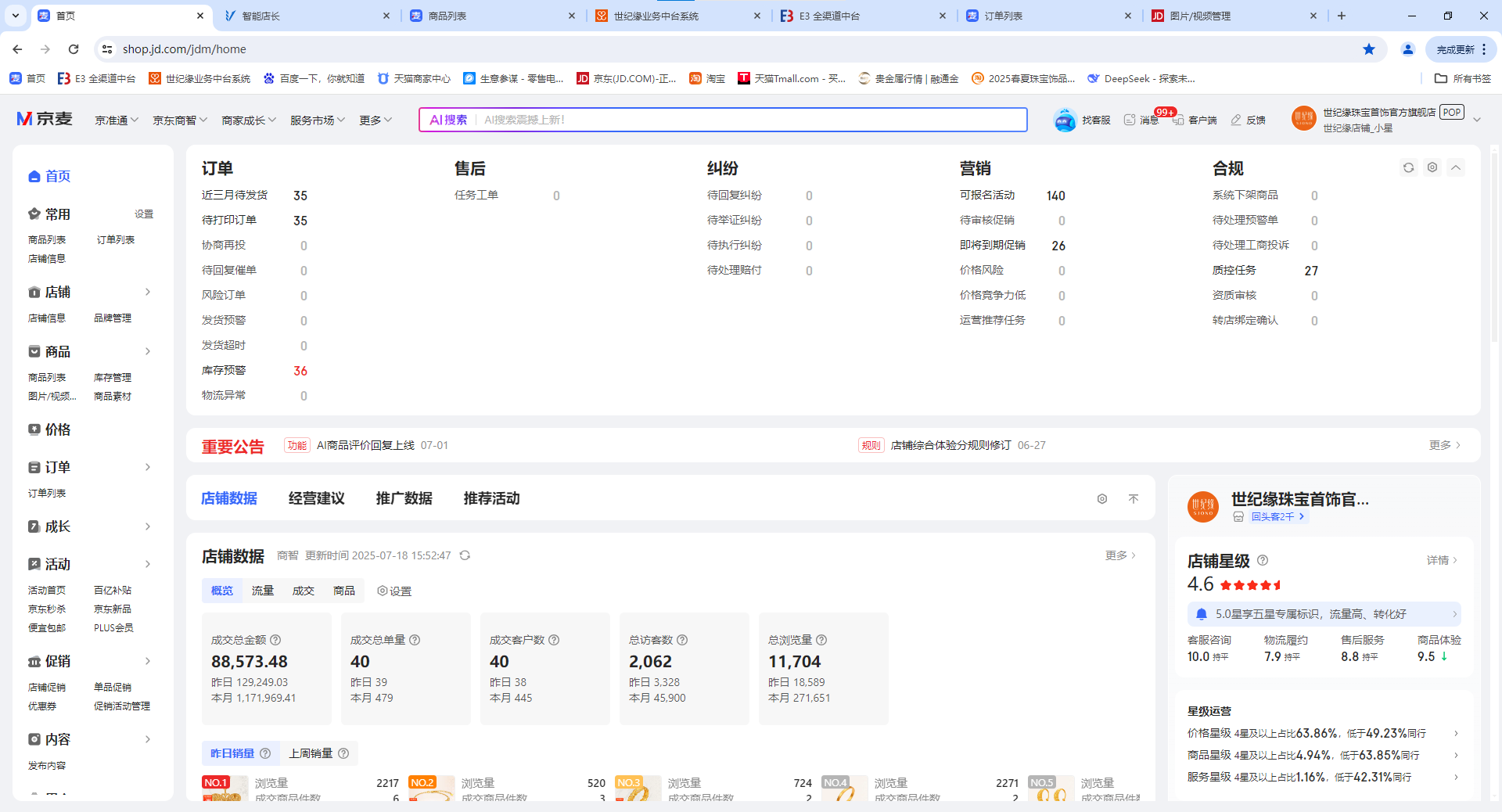
Task: Open workbench panel settings gear icon
Action: 1432,167
